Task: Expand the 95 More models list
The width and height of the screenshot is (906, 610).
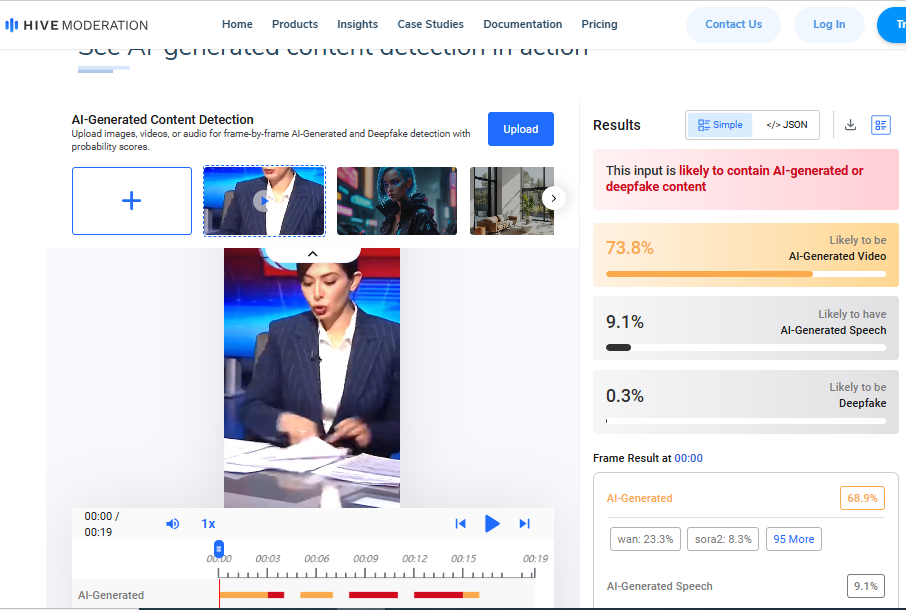Action: (793, 539)
